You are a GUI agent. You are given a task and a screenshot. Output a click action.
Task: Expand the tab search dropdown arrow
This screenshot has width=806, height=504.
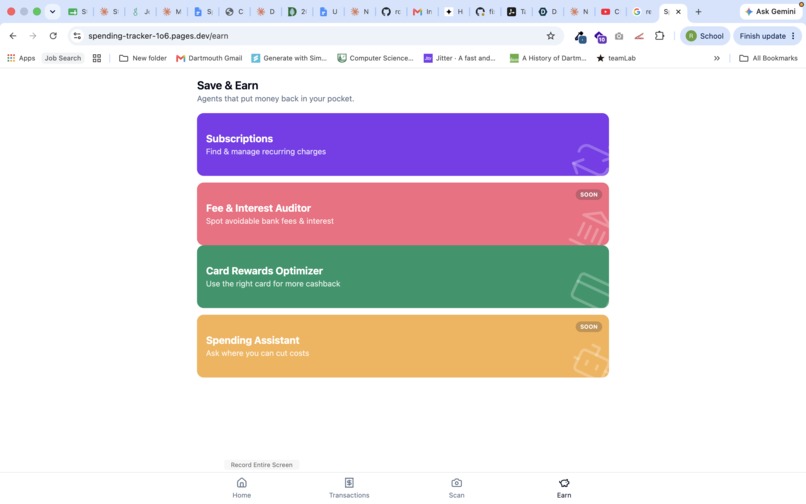[x=52, y=11]
